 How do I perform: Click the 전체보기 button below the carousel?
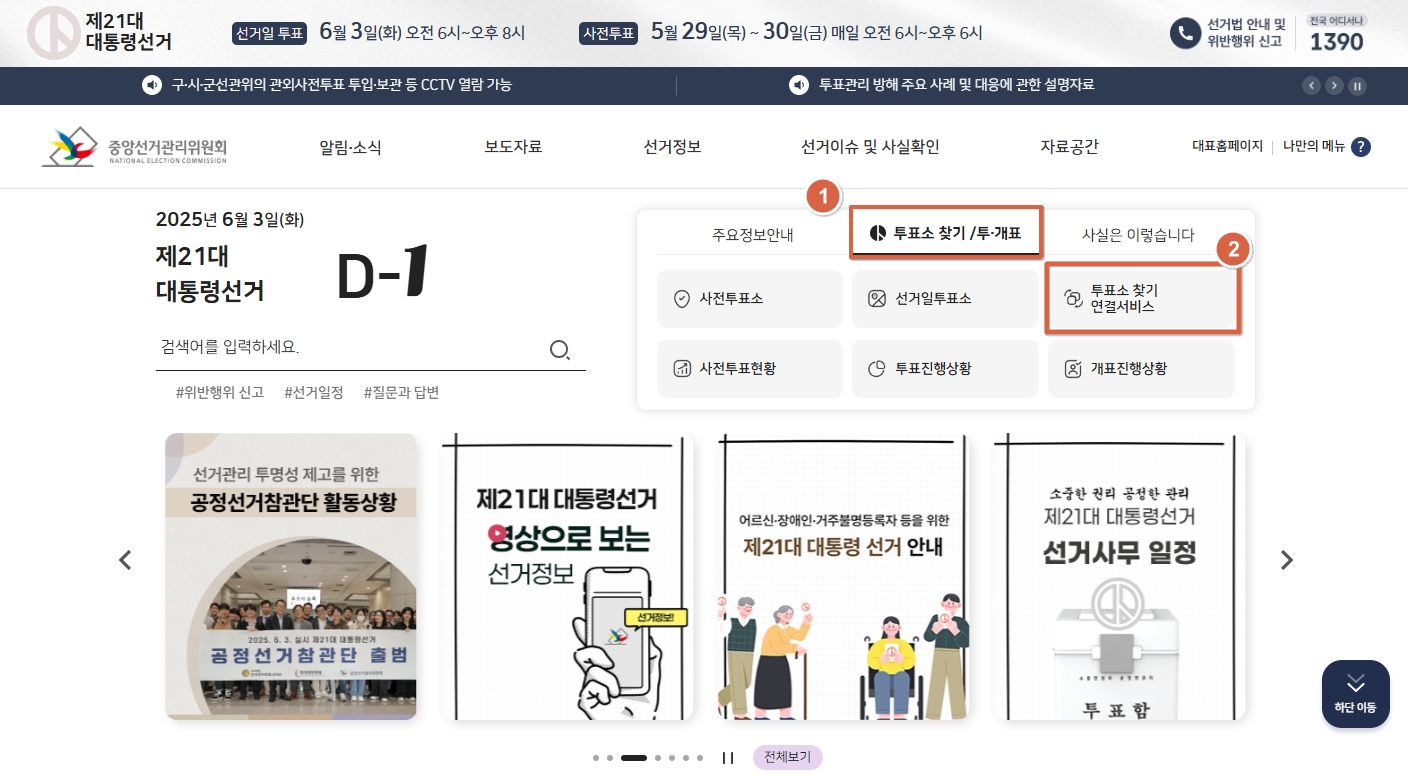point(787,757)
